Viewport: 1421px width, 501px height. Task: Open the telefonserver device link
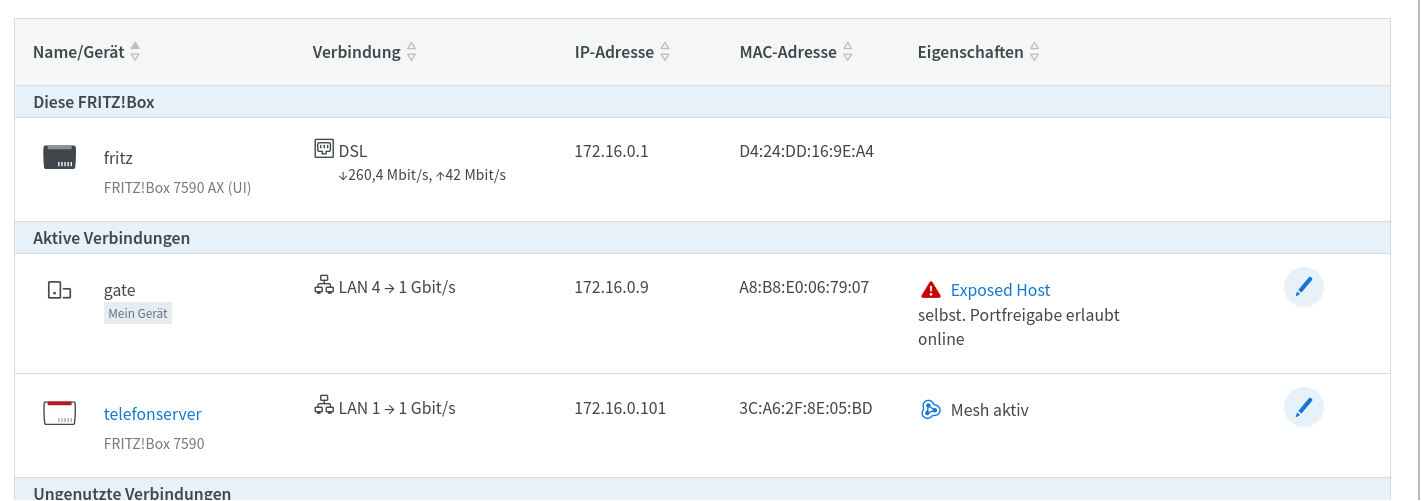click(153, 413)
